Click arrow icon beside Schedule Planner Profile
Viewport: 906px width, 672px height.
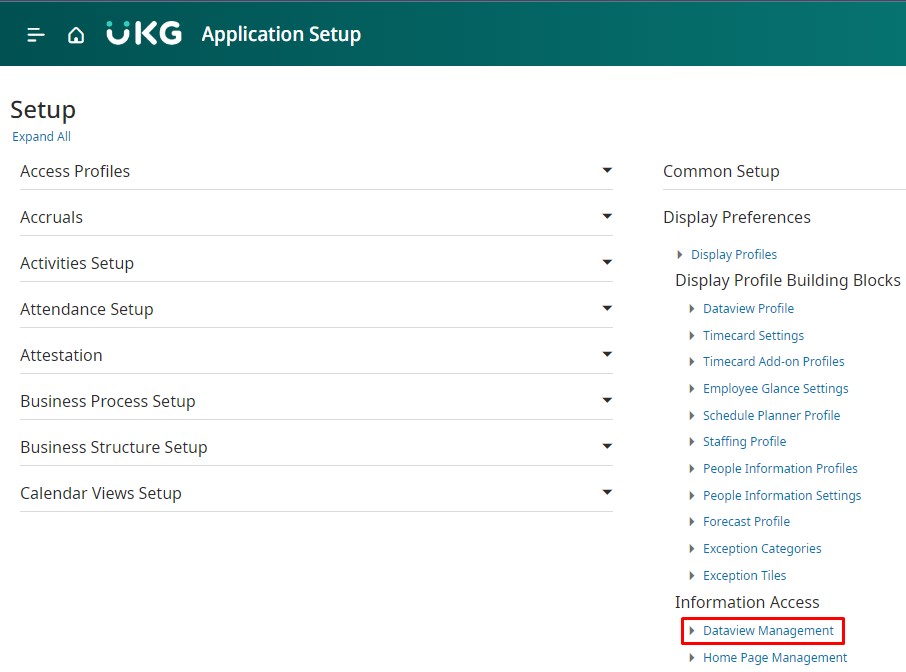[x=692, y=416]
